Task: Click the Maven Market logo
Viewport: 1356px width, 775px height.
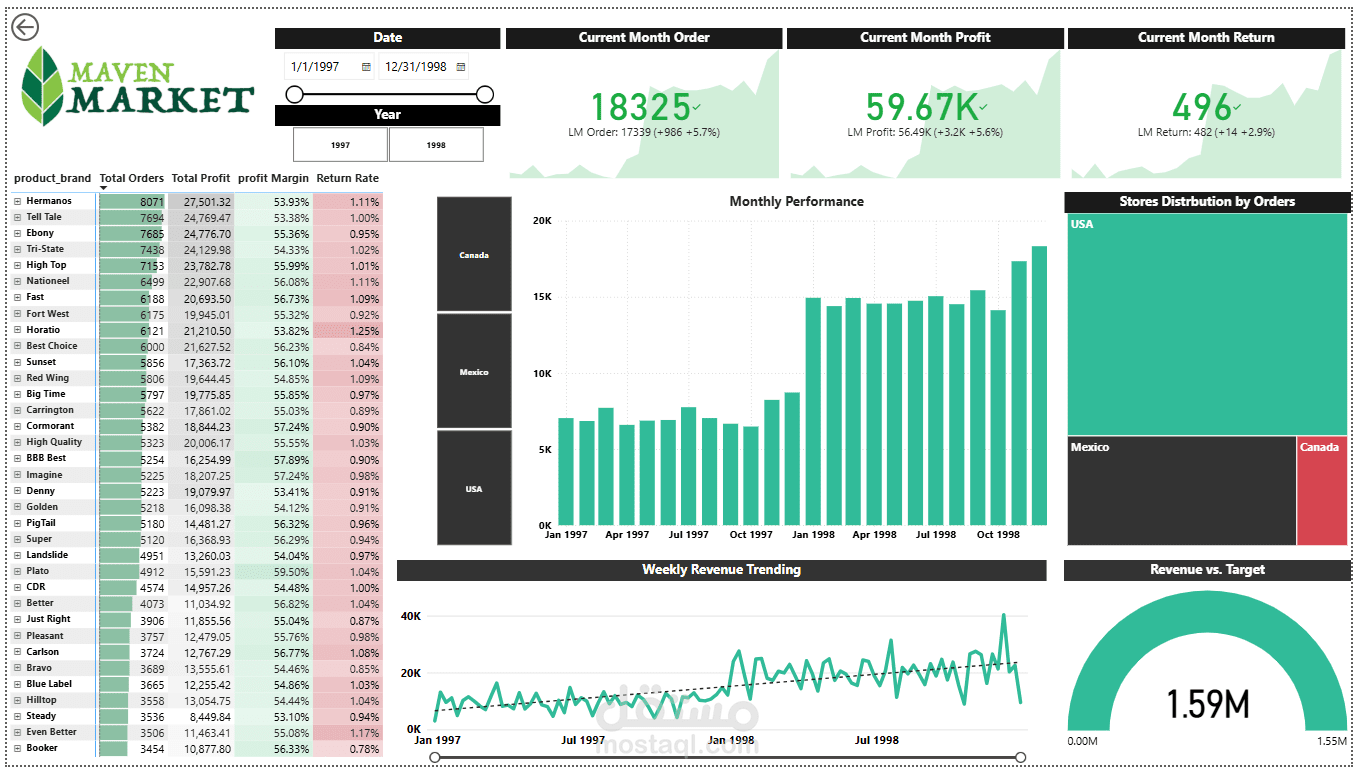Action: point(137,87)
